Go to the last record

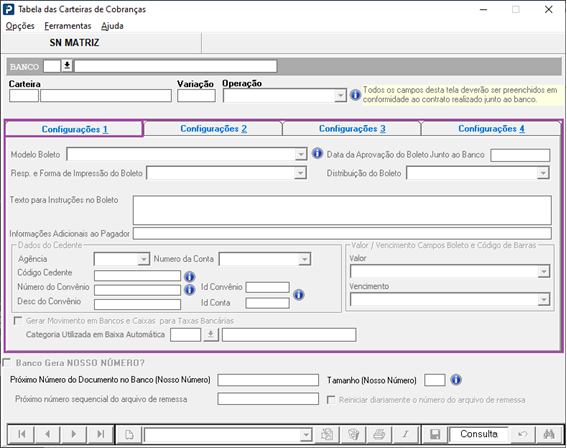point(100,434)
